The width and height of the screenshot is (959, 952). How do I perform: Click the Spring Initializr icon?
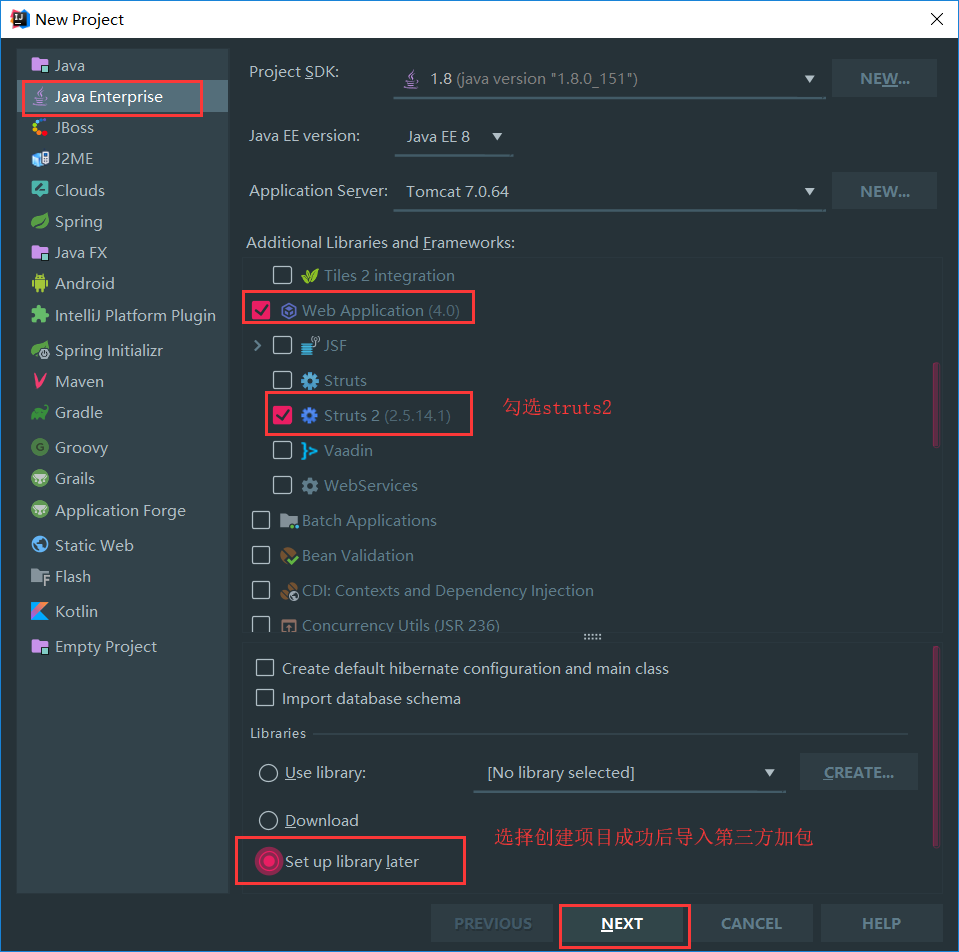[40, 350]
